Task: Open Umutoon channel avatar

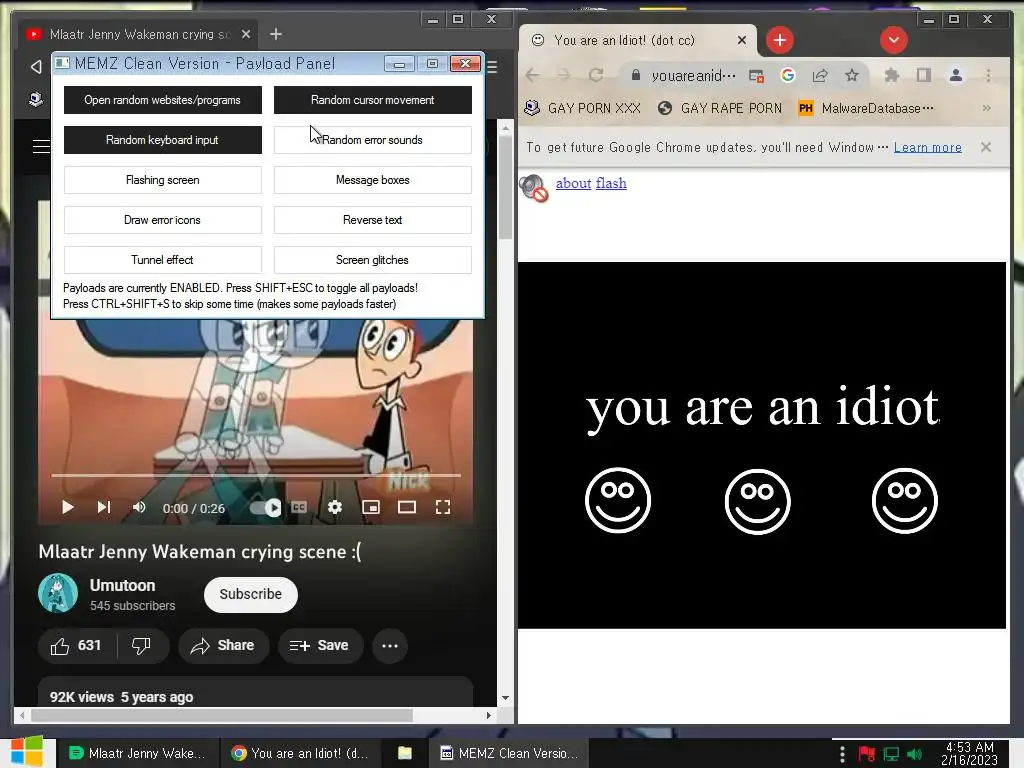Action: click(57, 593)
